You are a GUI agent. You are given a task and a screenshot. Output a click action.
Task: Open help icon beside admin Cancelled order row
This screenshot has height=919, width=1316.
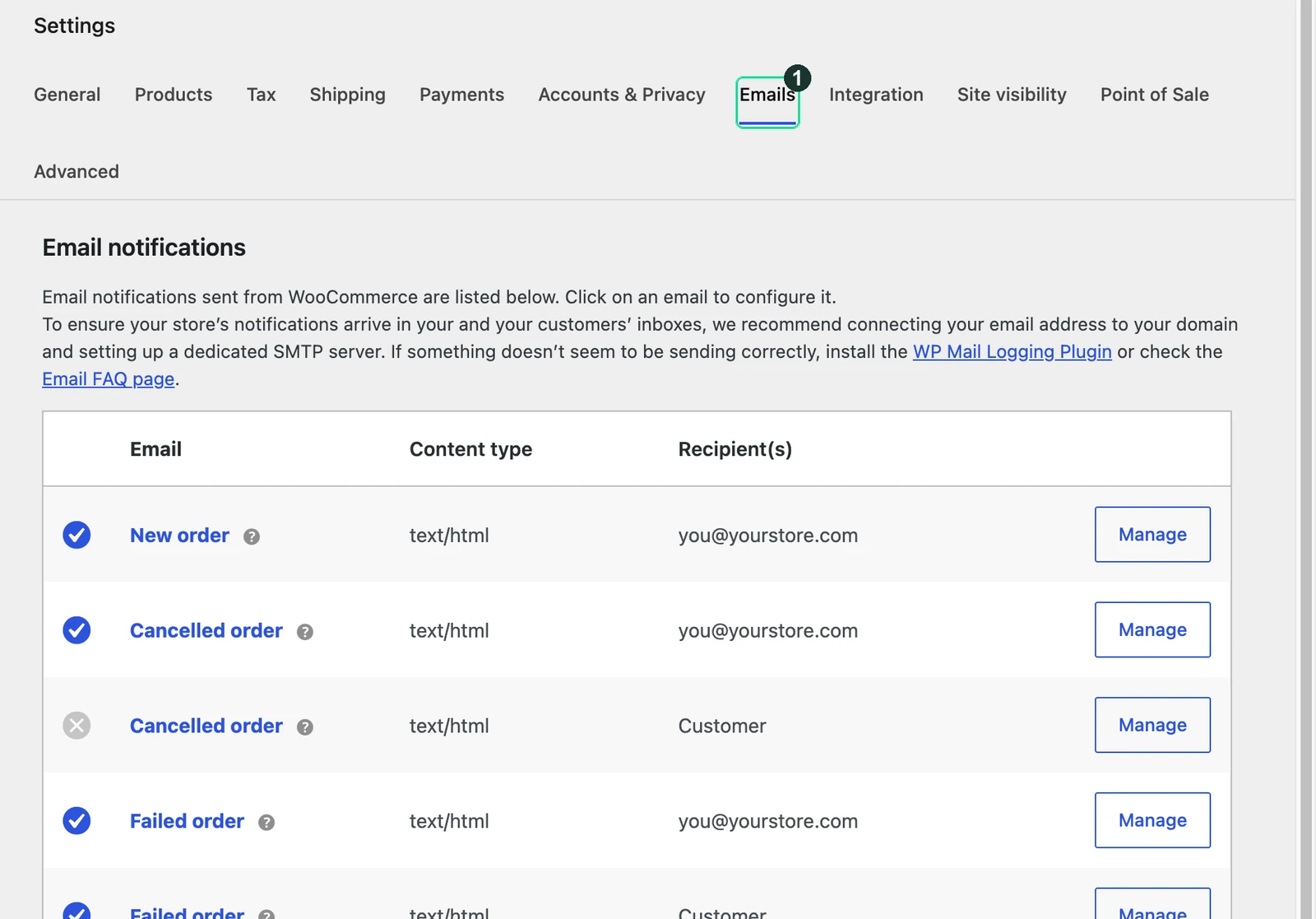pyautogui.click(x=305, y=632)
